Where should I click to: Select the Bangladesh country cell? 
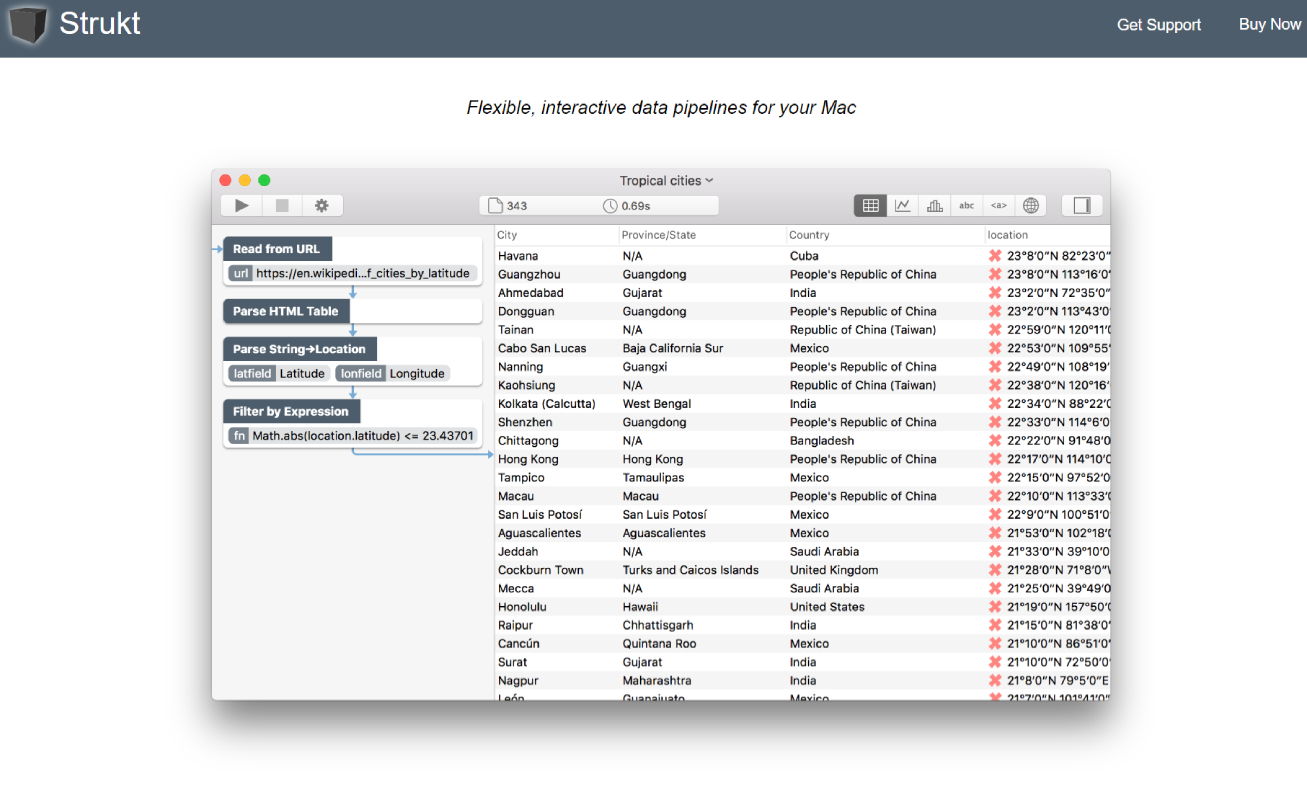coord(822,441)
